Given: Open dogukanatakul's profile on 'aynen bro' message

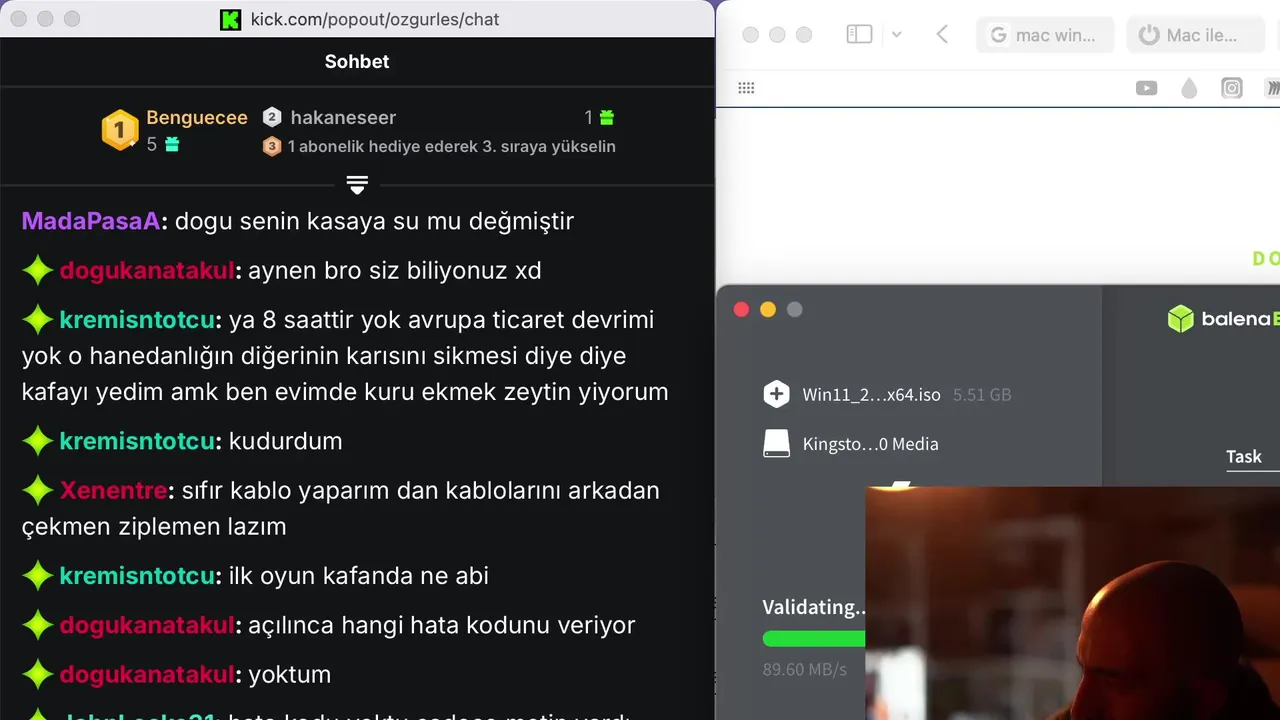Looking at the screenshot, I should point(147,270).
